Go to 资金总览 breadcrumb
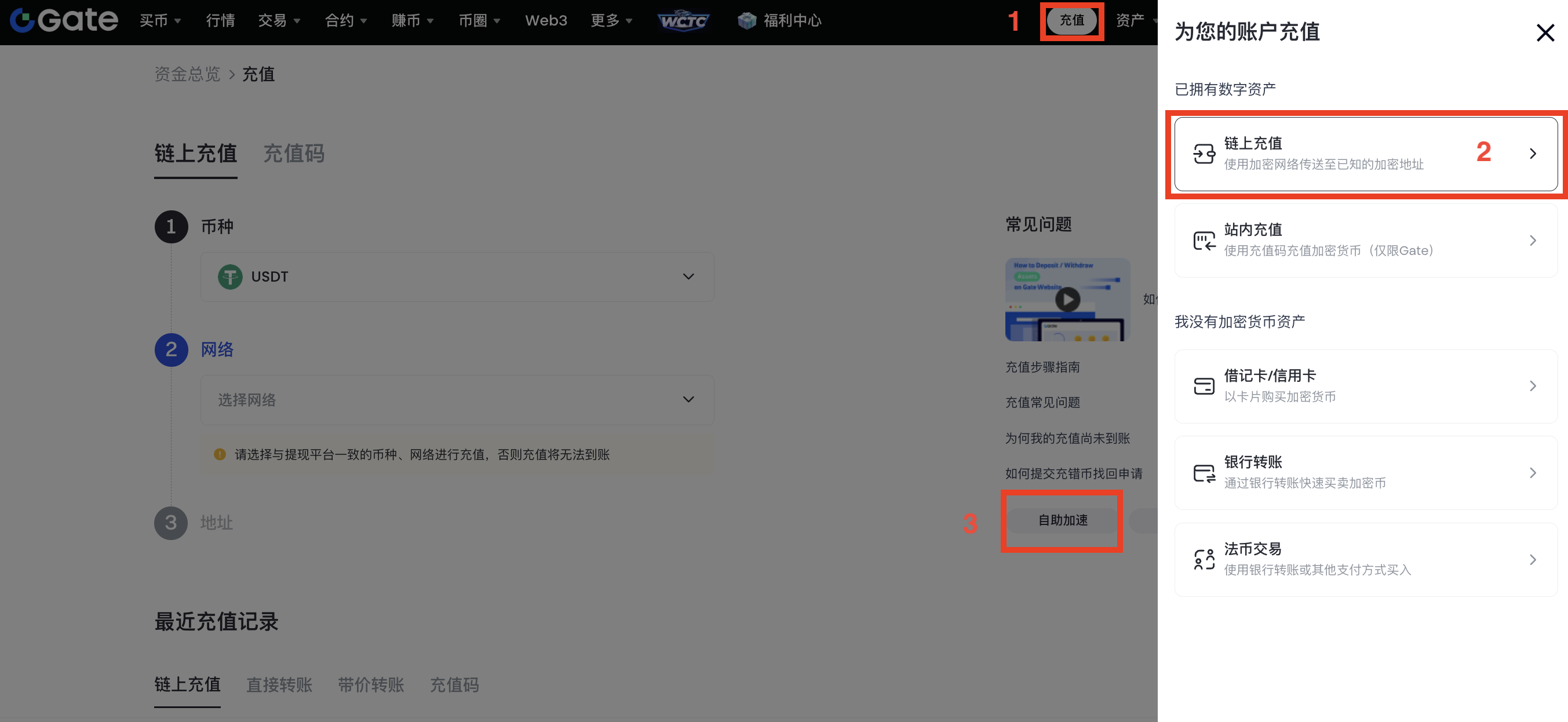 point(187,74)
